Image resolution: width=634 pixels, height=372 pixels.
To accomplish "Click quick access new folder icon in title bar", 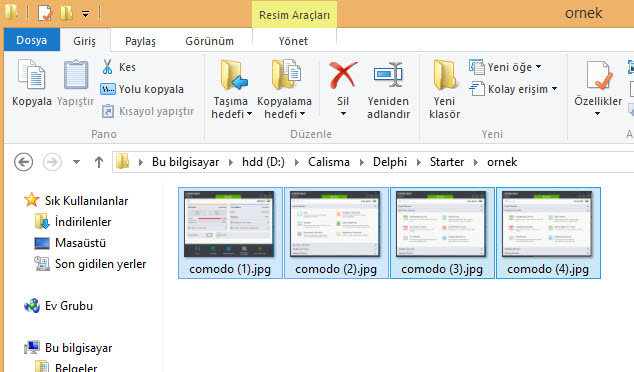I will pos(66,13).
